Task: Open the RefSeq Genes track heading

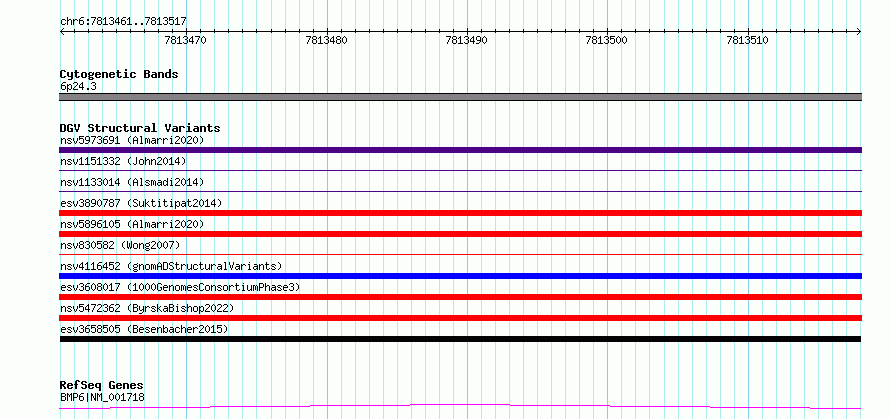Action: point(102,386)
